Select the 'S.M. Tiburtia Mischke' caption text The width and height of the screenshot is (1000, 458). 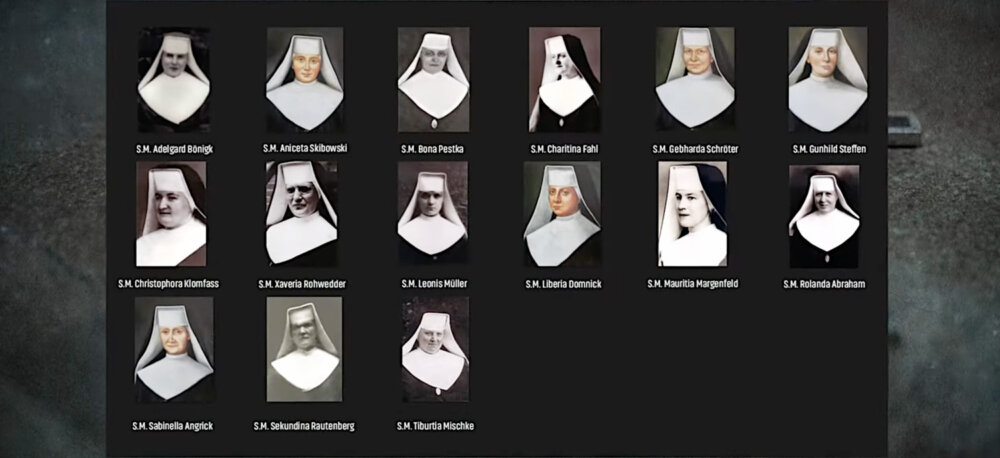click(435, 426)
